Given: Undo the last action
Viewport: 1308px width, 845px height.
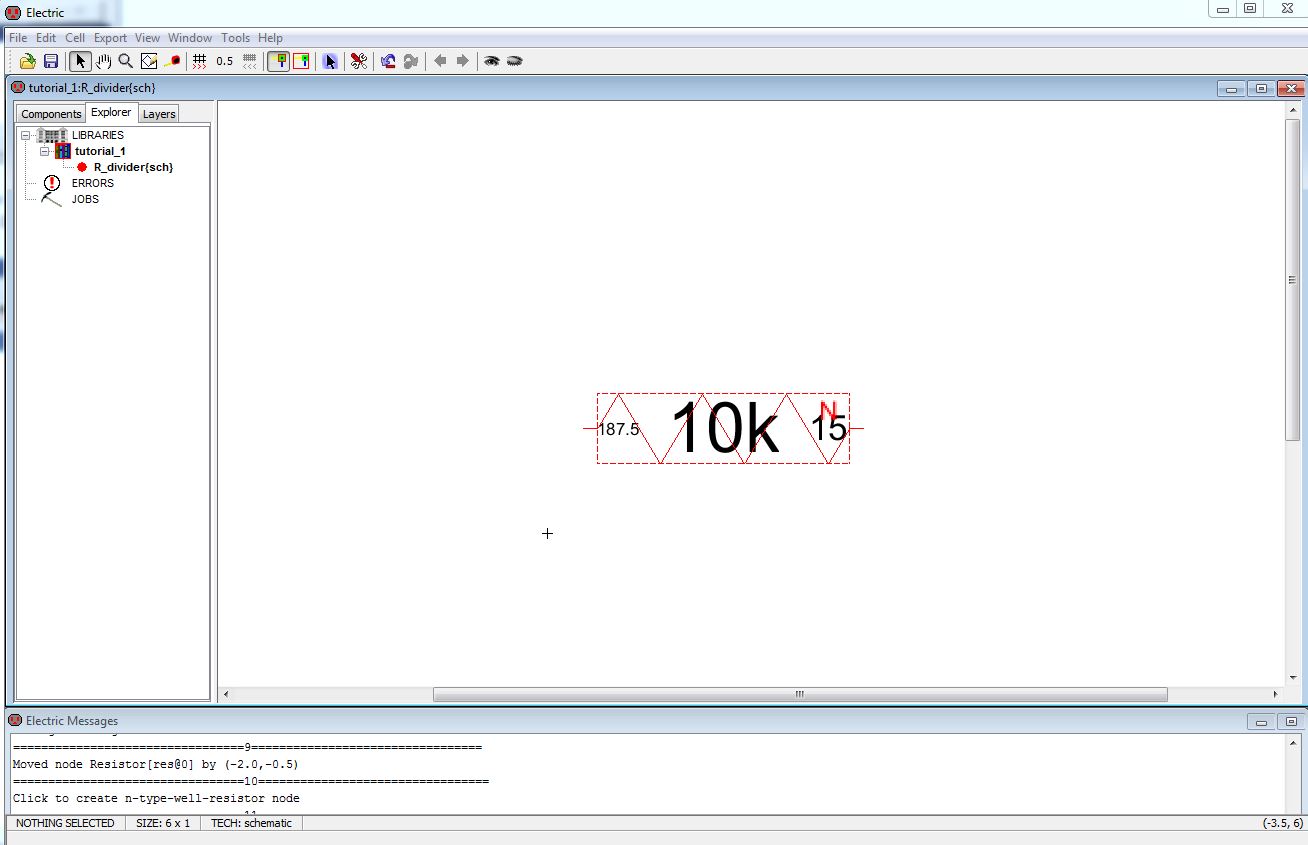Looking at the screenshot, I should (388, 61).
